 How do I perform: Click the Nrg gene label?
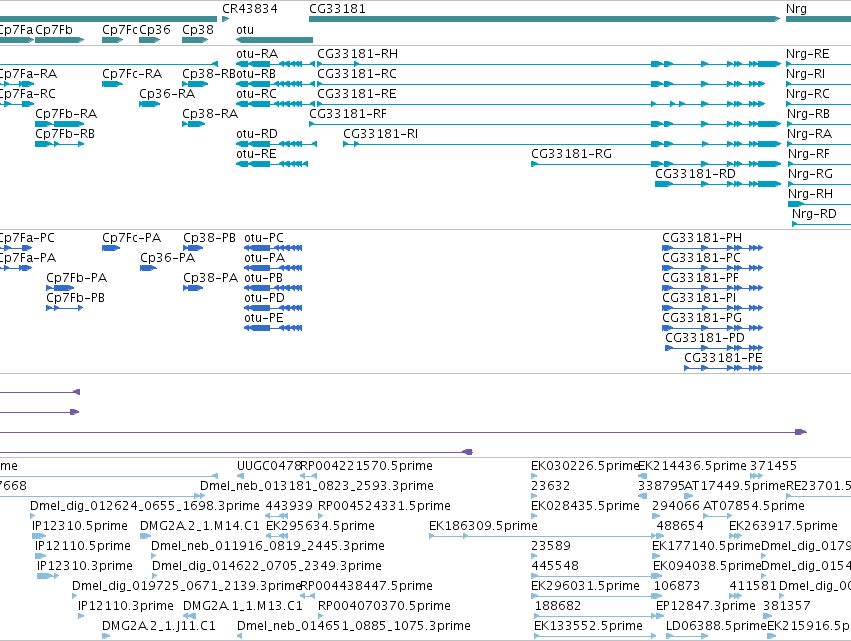796,9
